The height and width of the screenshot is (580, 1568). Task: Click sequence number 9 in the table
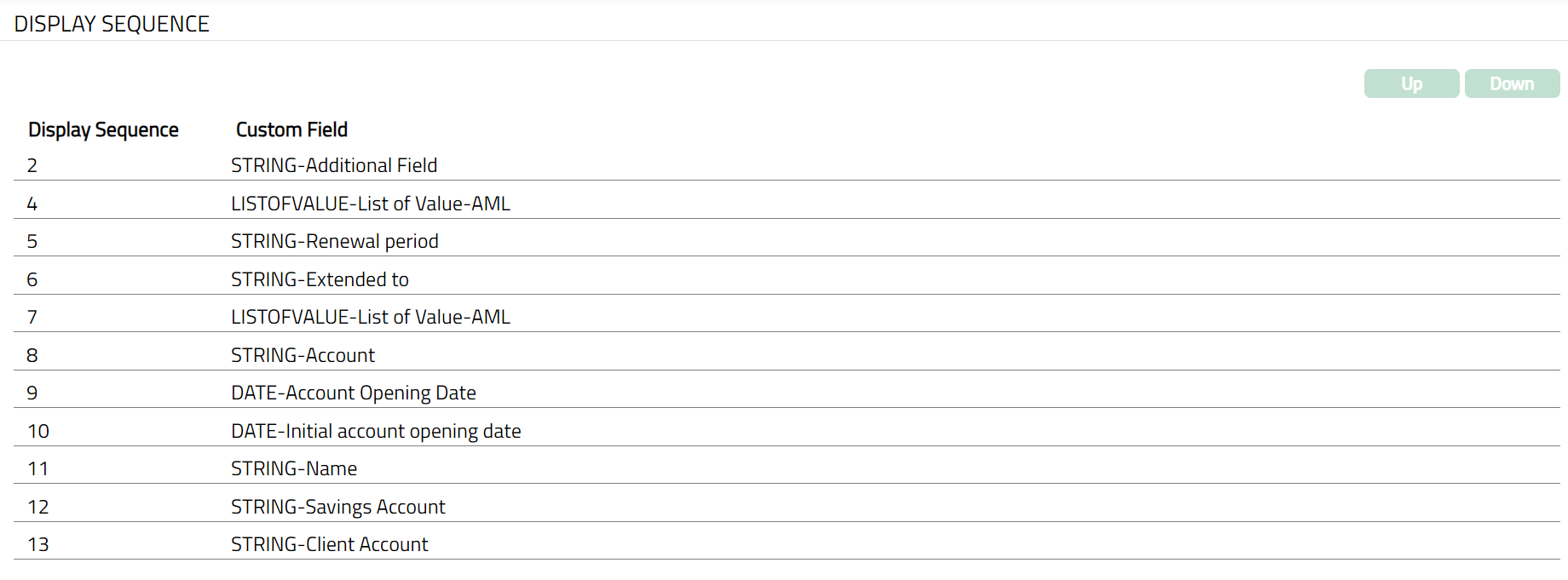pyautogui.click(x=32, y=393)
